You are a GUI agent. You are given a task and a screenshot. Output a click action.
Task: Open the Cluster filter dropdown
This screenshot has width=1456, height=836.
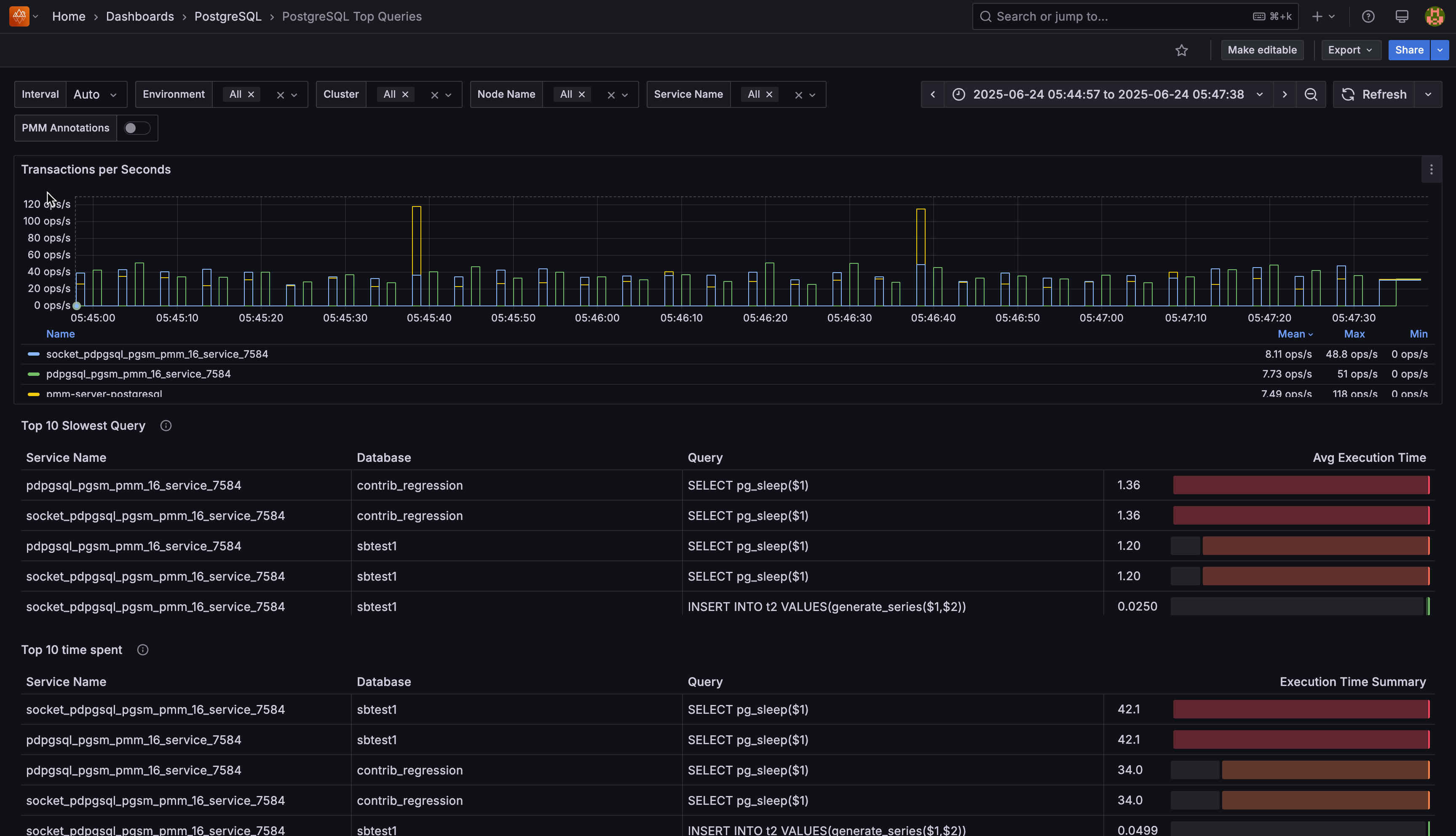pos(449,94)
